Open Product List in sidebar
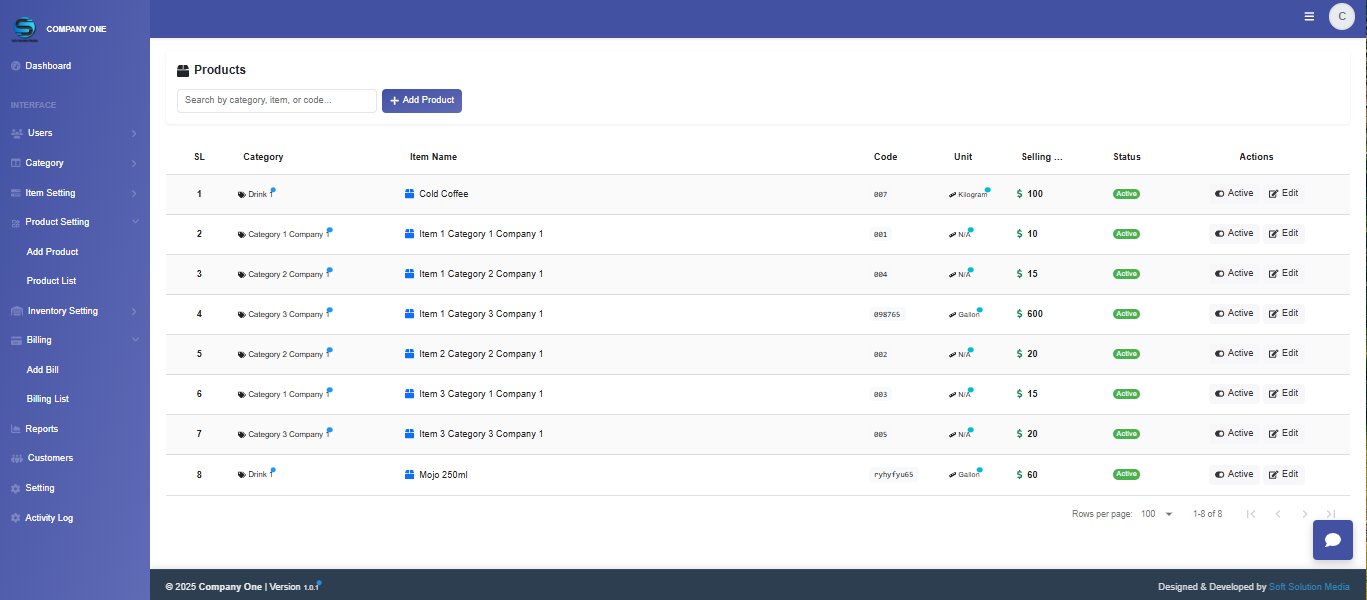The height and width of the screenshot is (600, 1367). coord(52,281)
